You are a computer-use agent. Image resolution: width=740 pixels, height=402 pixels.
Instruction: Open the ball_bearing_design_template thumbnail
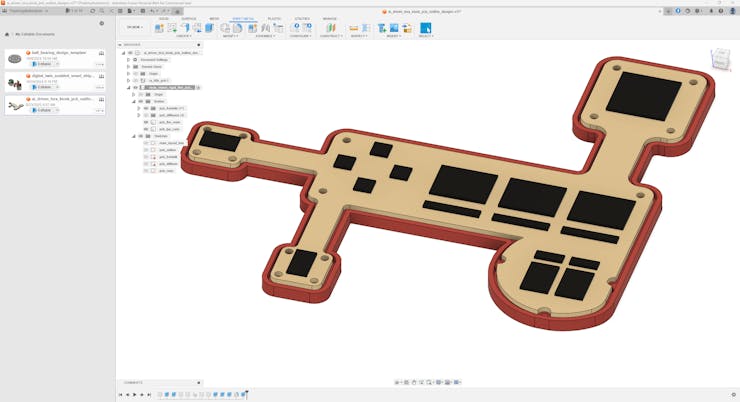pyautogui.click(x=15, y=59)
